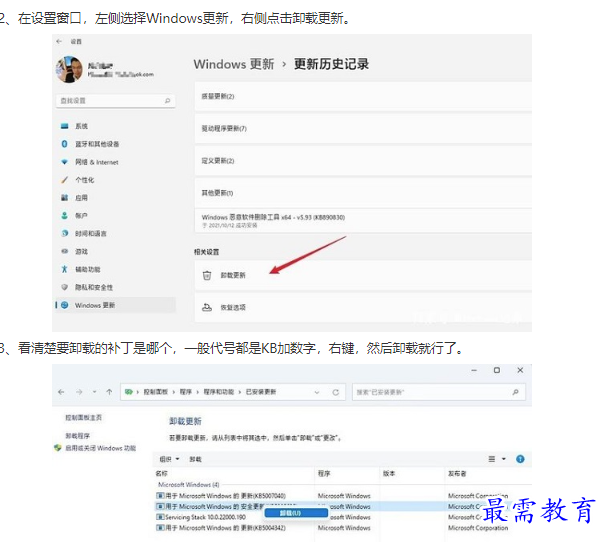Click the up-one-level arrow
Image resolution: width=604 pixels, height=542 pixels.
(109, 392)
